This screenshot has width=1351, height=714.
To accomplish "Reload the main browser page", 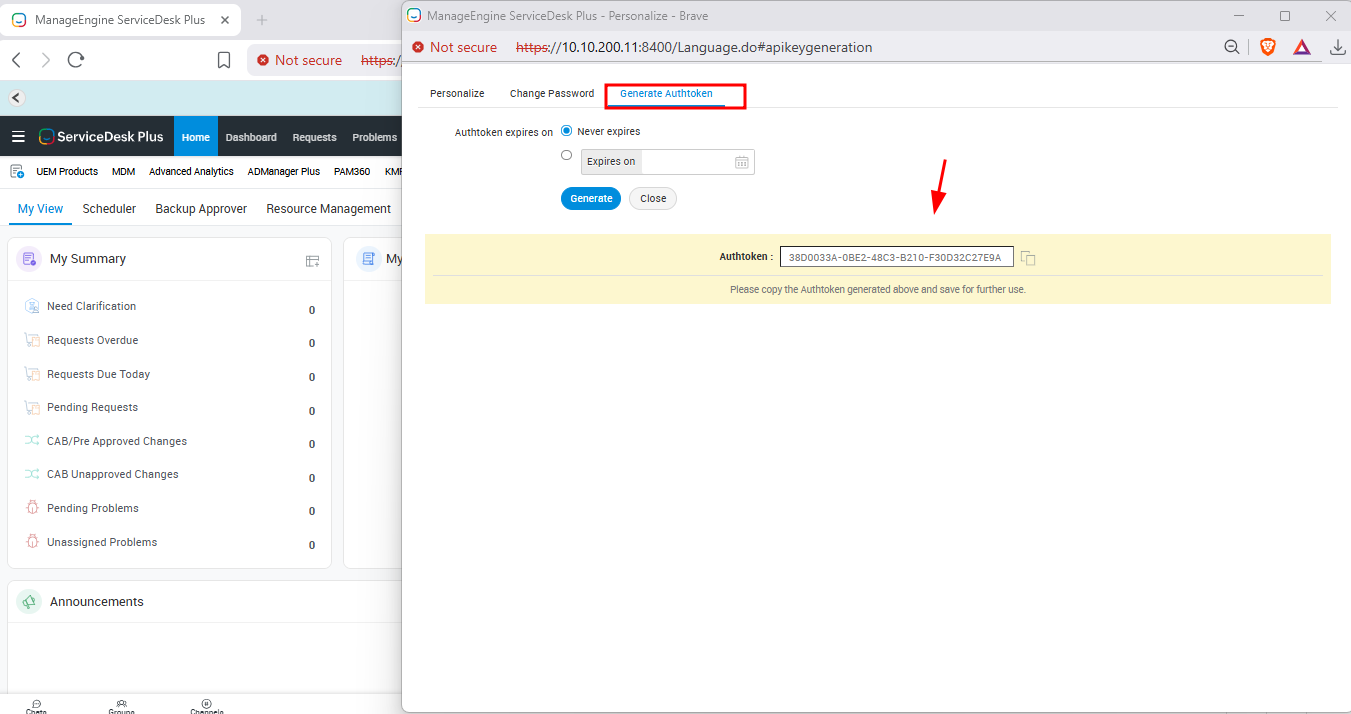I will [x=76, y=60].
